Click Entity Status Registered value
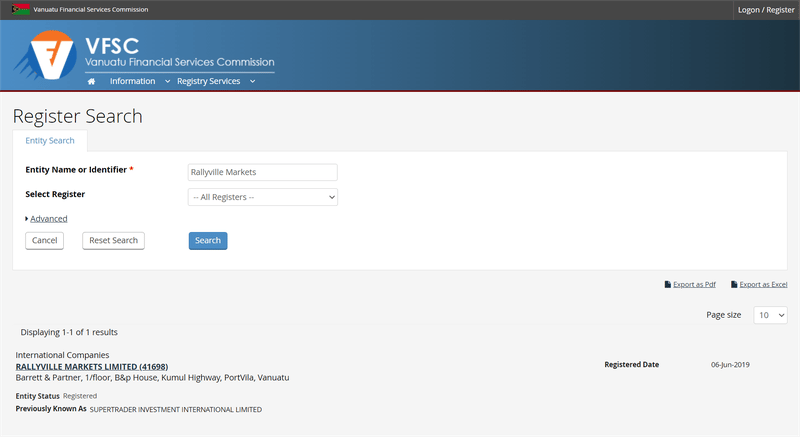Screen dimensions: 800x437 (x=80, y=396)
